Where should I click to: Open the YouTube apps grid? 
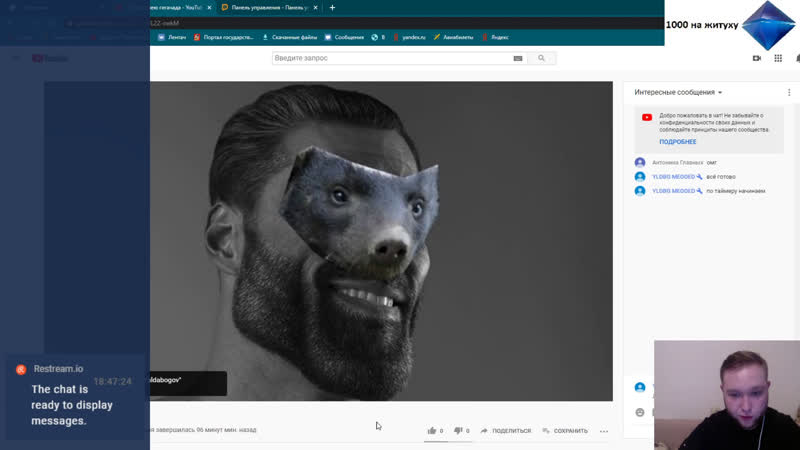(x=778, y=58)
